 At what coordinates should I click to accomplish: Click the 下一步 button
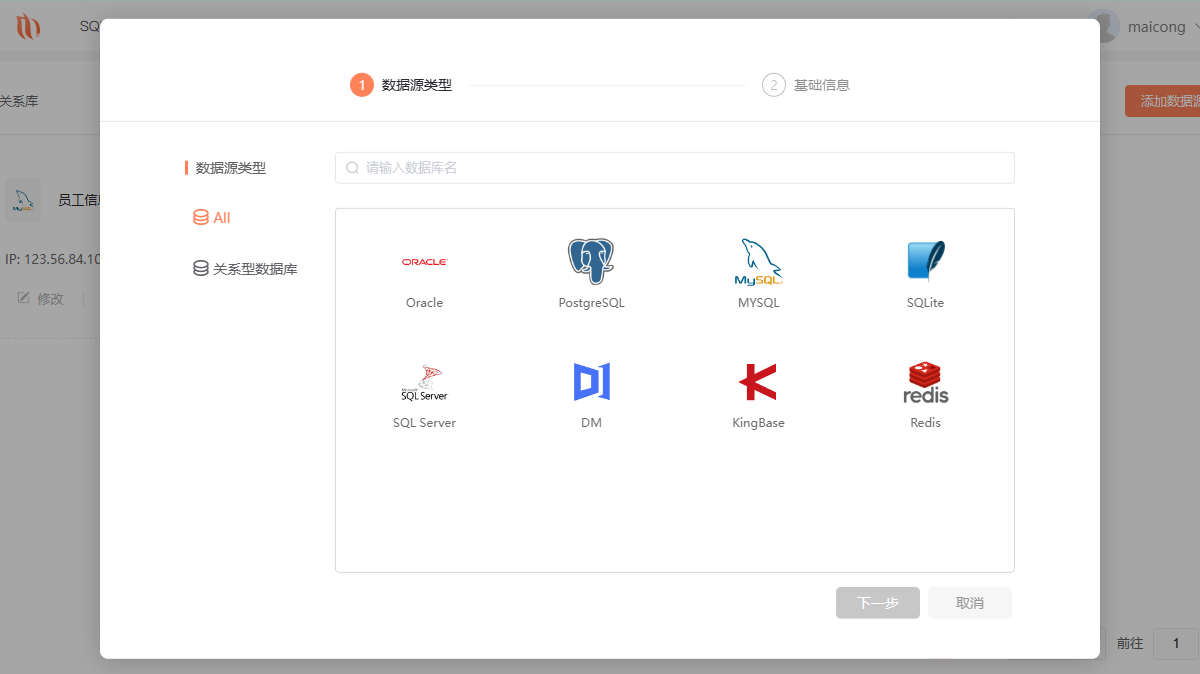pyautogui.click(x=878, y=603)
